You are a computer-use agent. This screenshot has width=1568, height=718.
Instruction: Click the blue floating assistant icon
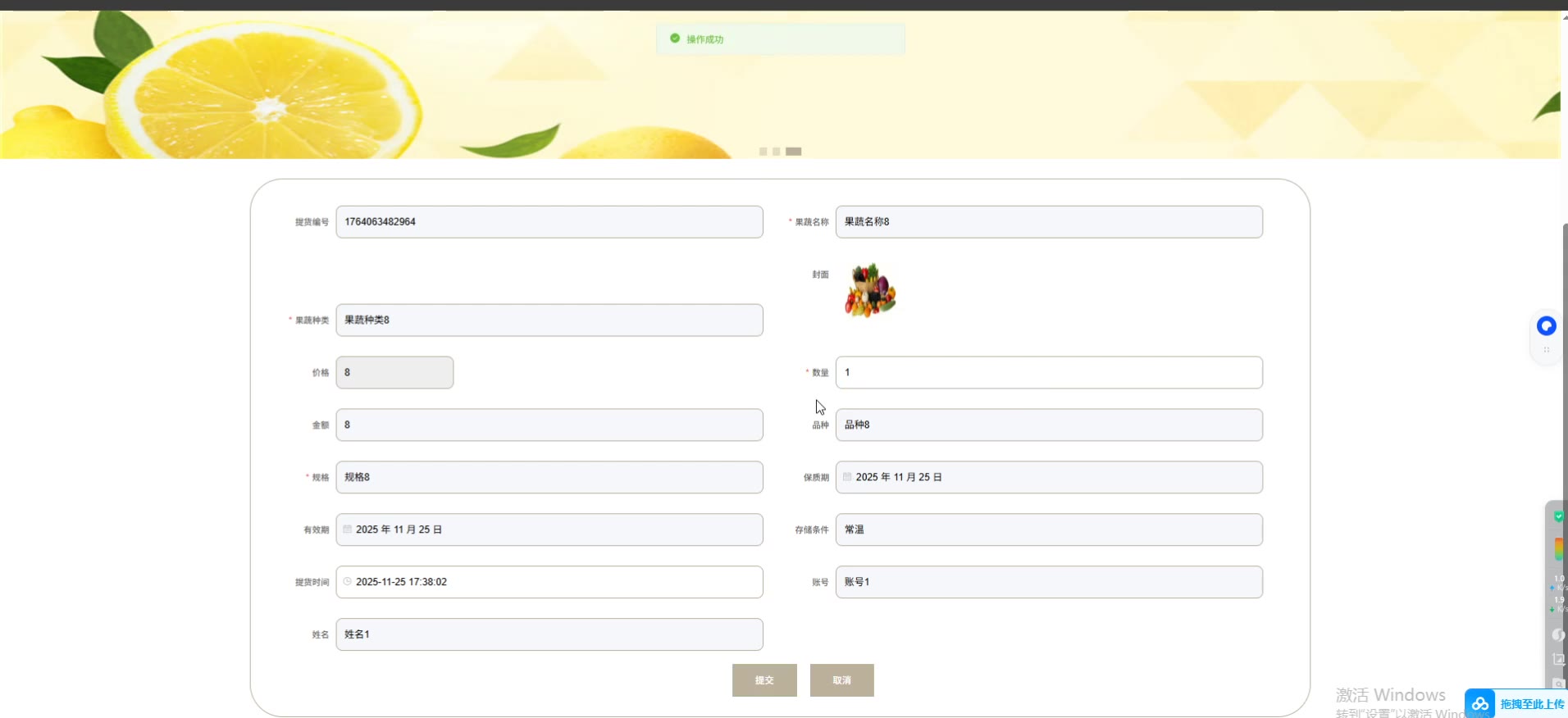tap(1546, 326)
